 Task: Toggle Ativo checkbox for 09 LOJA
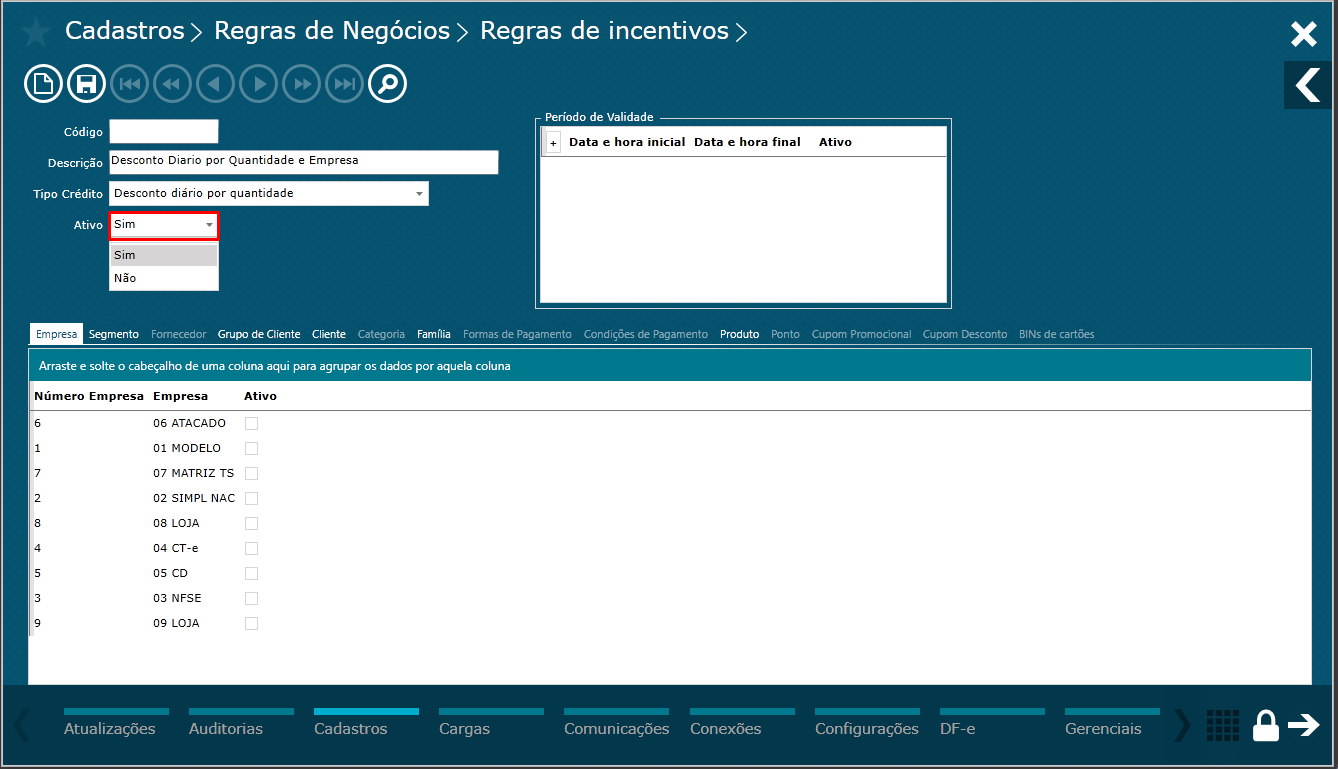251,623
